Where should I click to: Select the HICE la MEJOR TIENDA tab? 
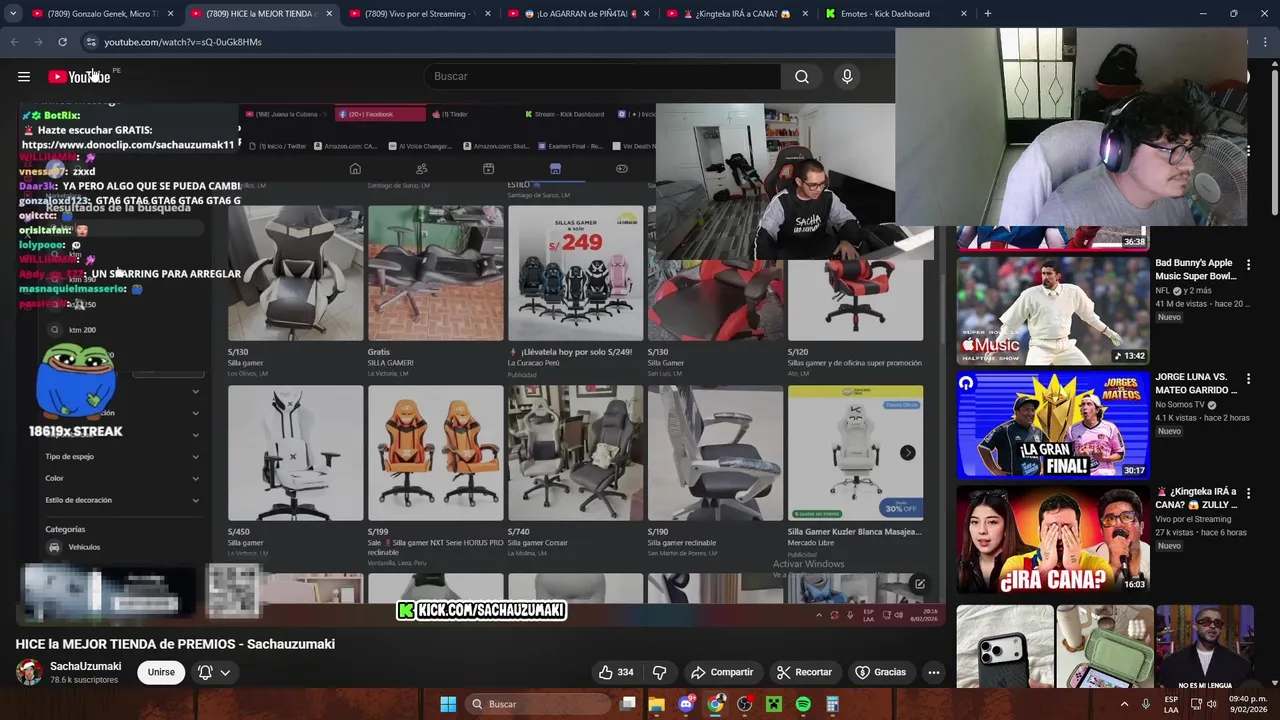261,14
